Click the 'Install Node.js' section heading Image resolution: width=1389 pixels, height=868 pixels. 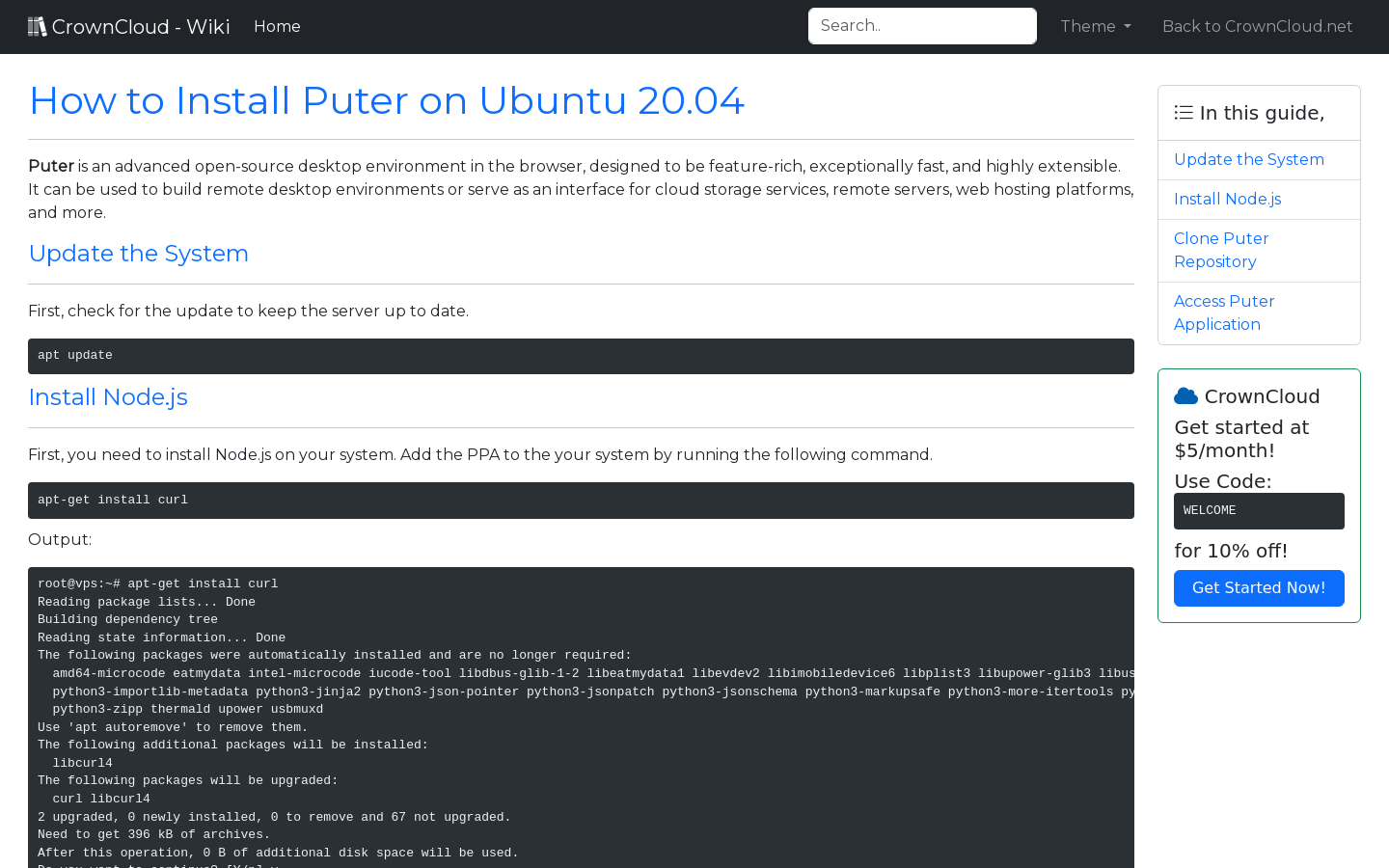point(108,396)
